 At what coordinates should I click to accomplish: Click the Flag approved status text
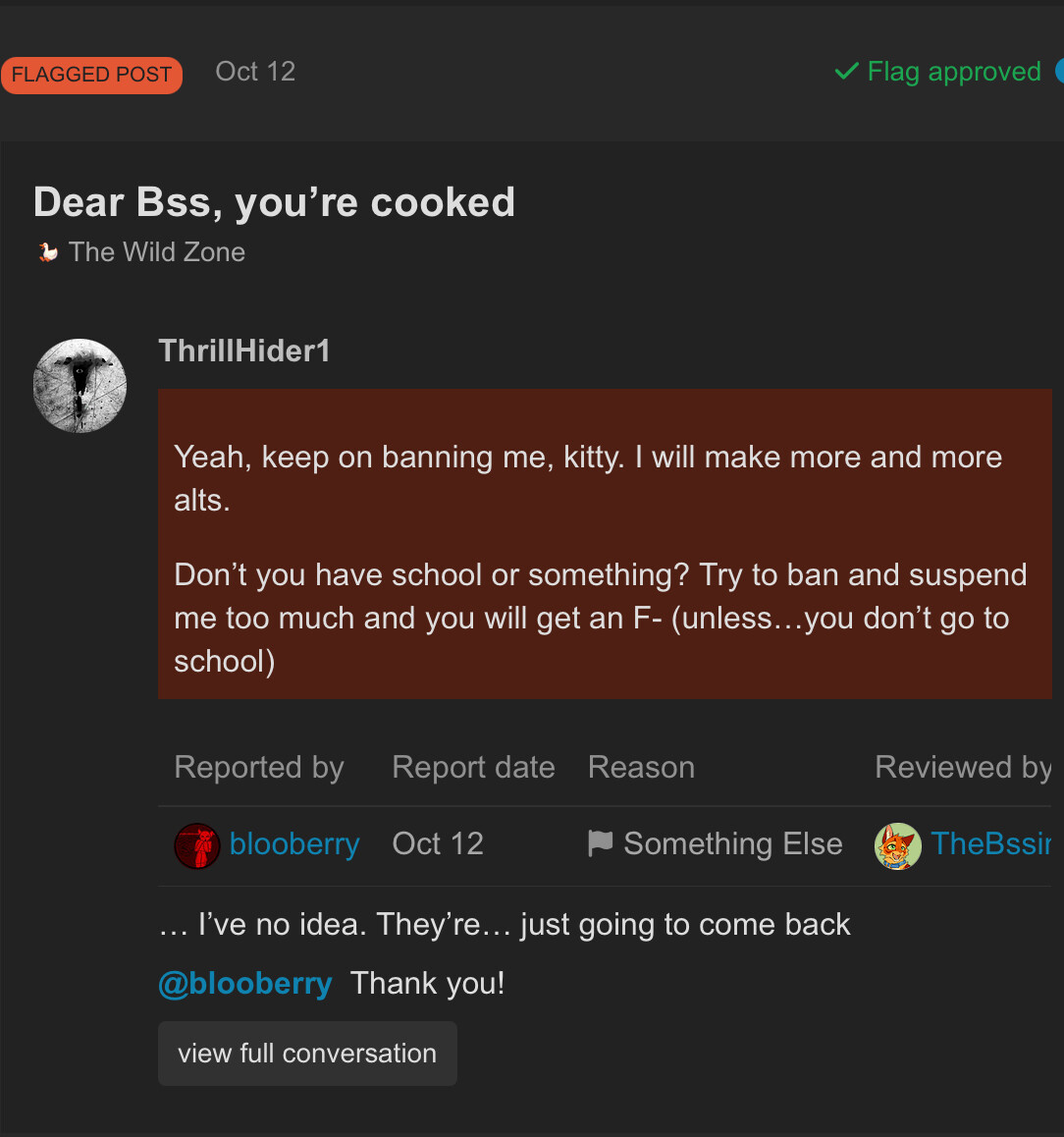click(x=953, y=72)
